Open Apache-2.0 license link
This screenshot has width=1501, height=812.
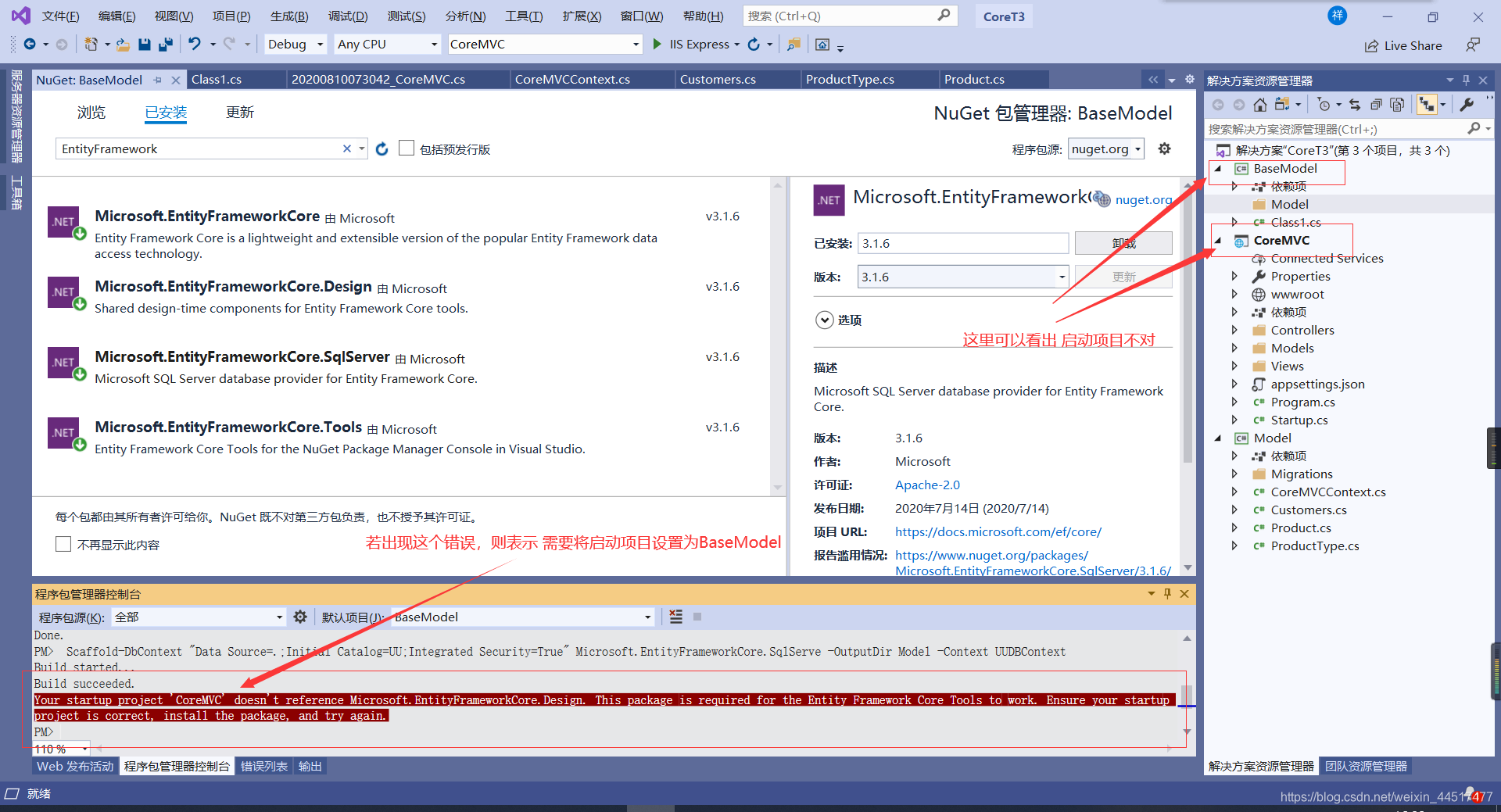coord(927,485)
